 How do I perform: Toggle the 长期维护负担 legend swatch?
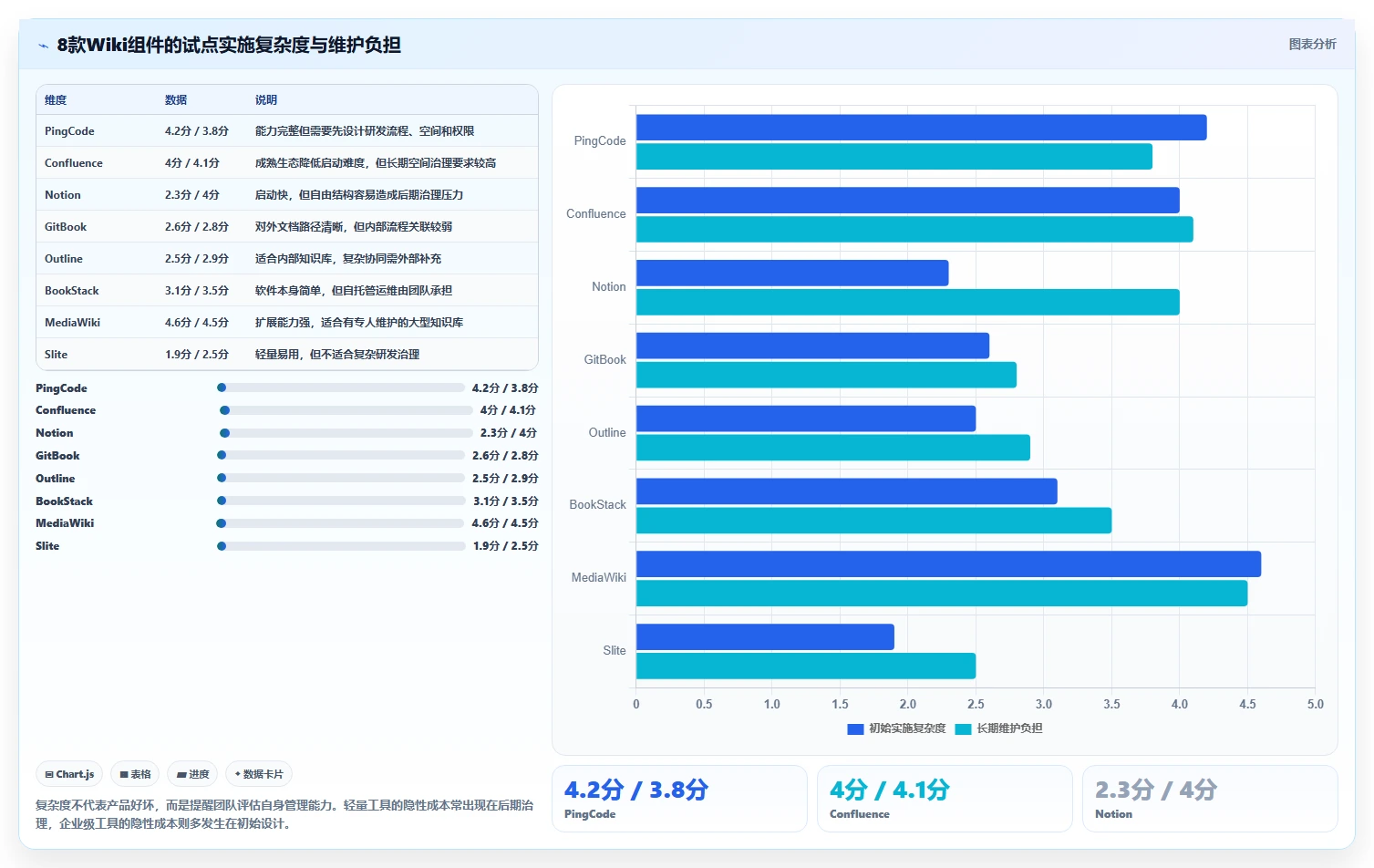pyautogui.click(x=963, y=728)
